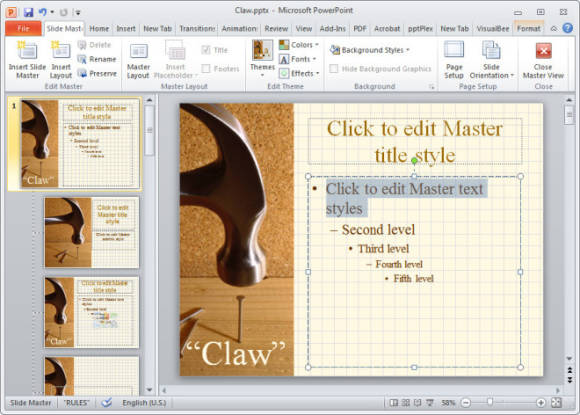Click the thumbnail pane scroll up arrow
Image resolution: width=580 pixels, height=415 pixels.
149,100
